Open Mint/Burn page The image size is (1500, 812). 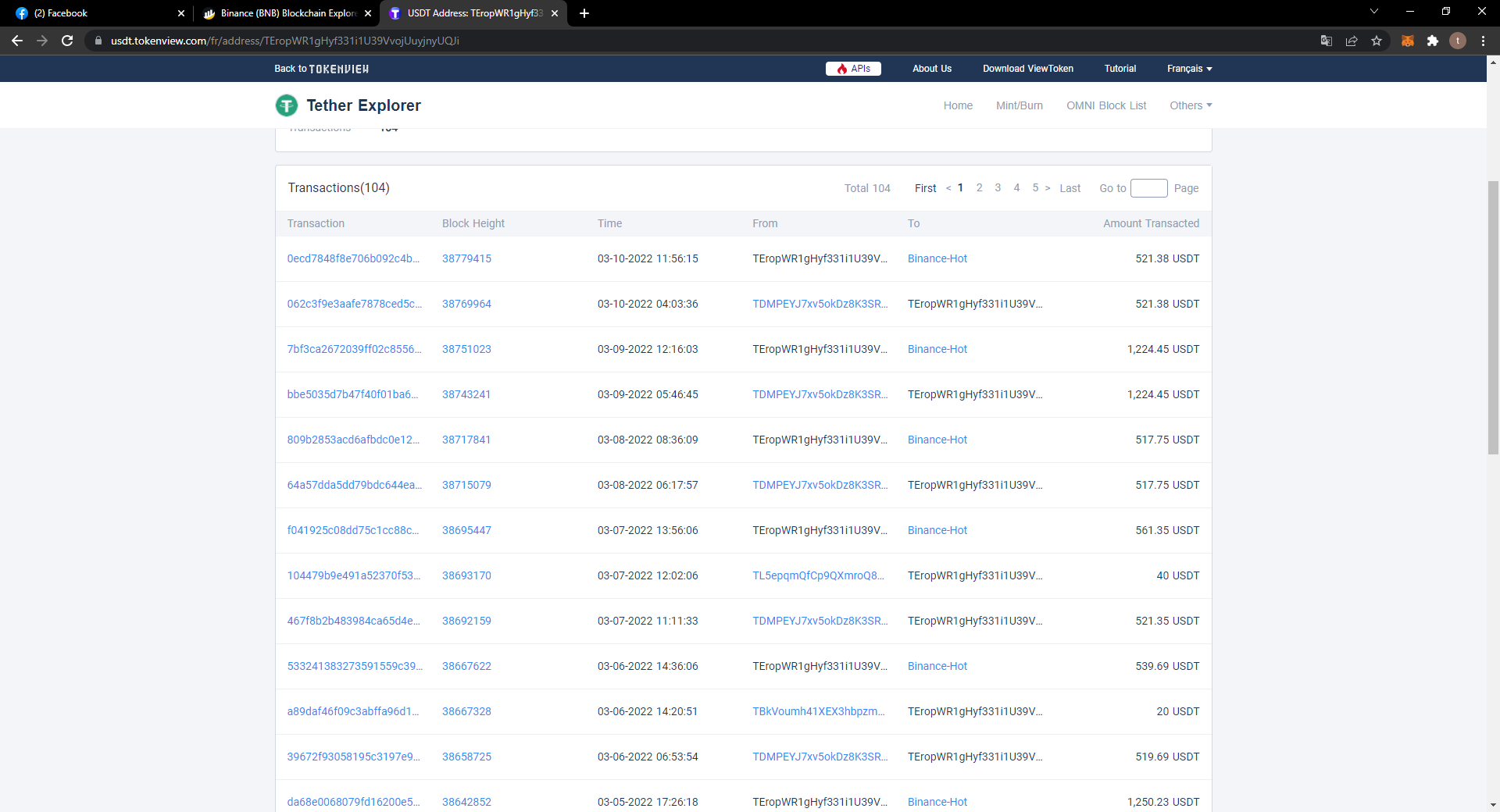1020,105
